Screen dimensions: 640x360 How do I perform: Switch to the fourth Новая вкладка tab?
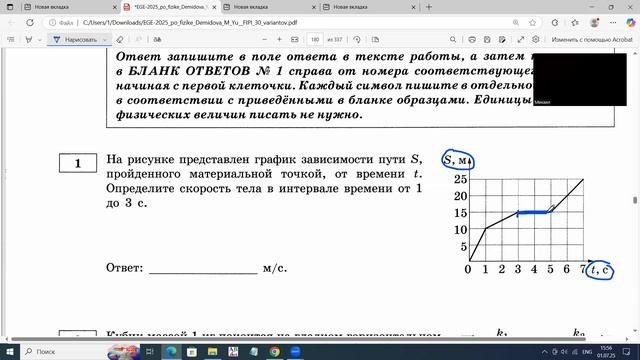click(369, 7)
